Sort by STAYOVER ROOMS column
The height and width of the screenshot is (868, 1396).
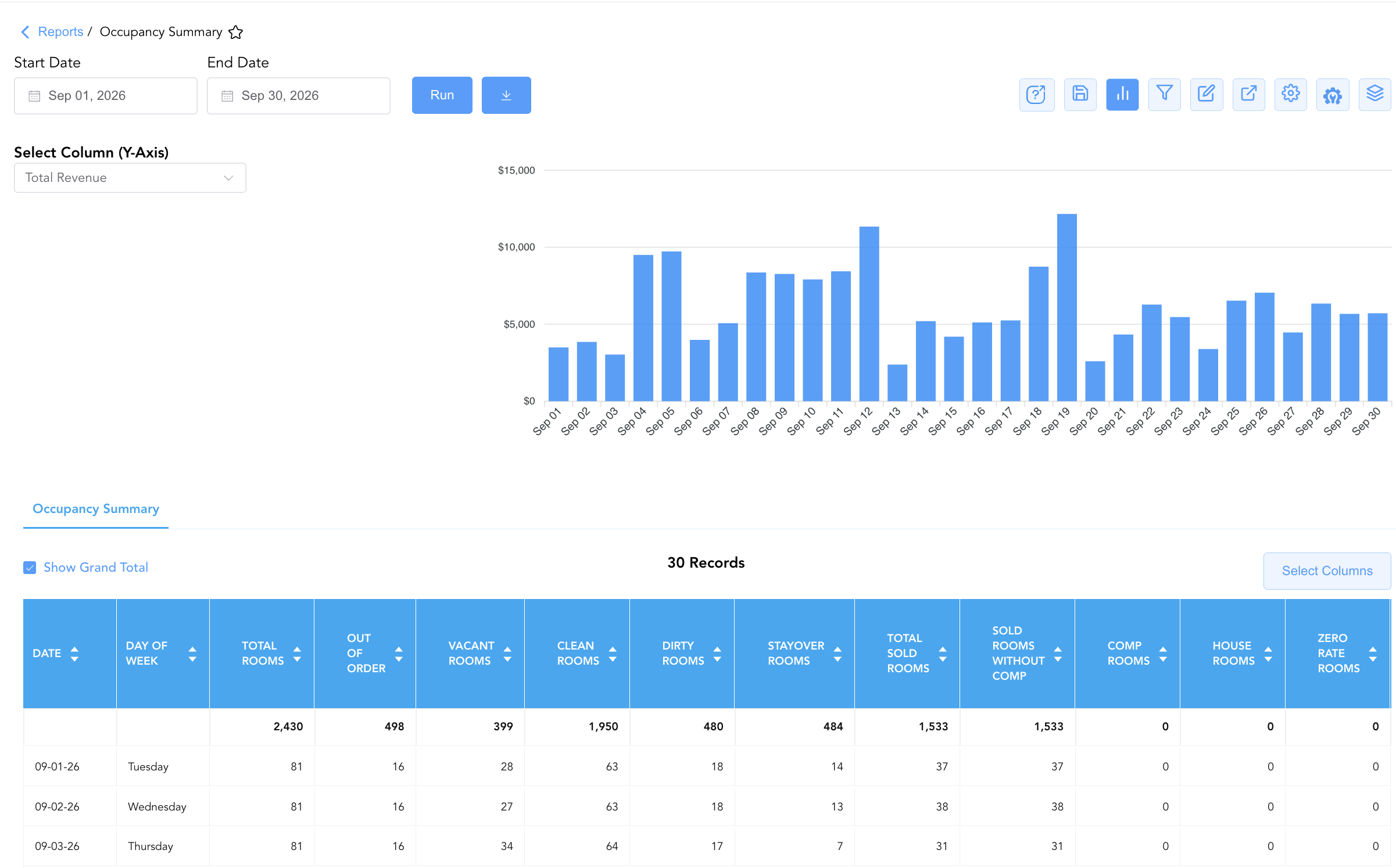pyautogui.click(x=837, y=654)
